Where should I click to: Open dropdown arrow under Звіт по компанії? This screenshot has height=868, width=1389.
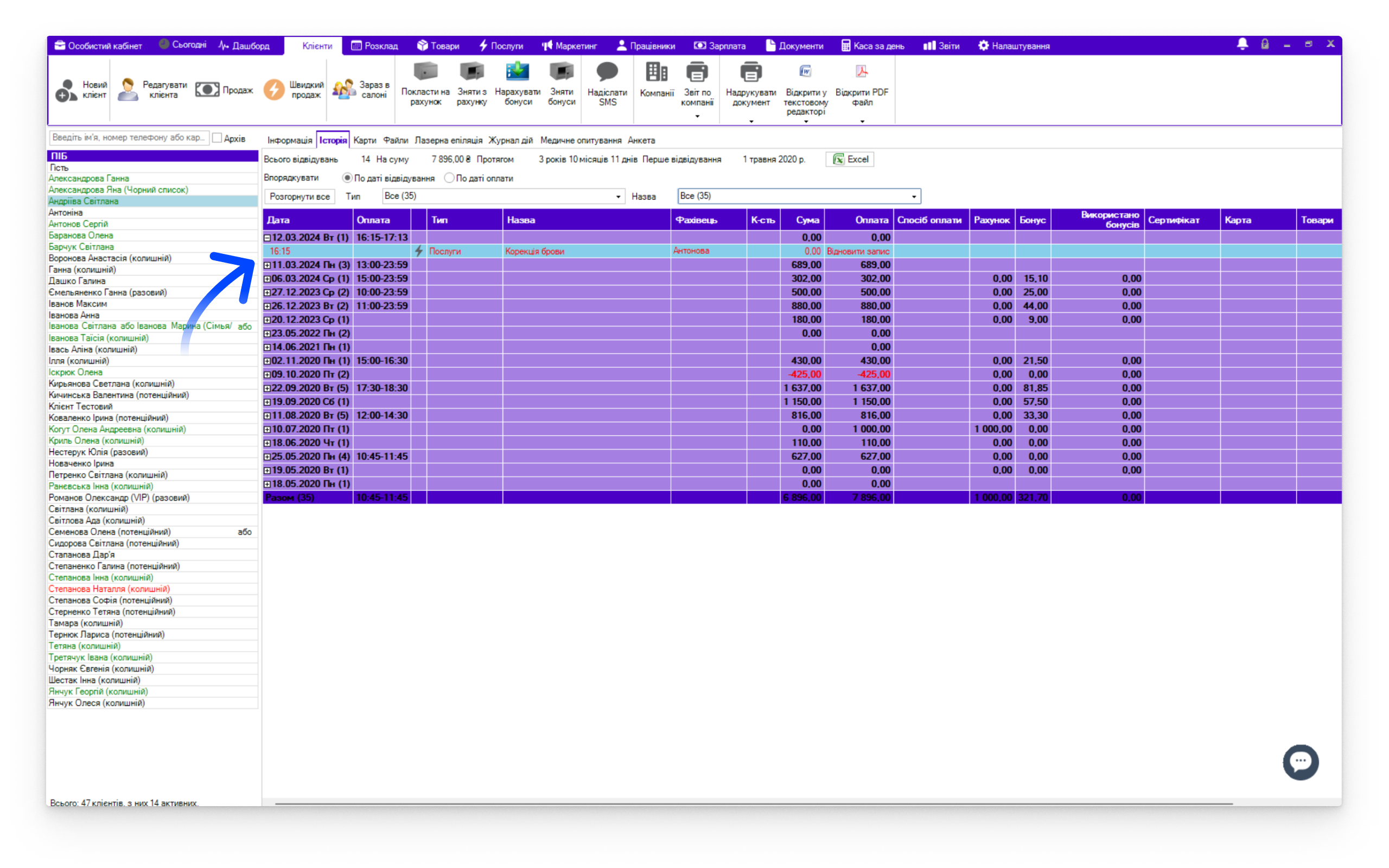[697, 117]
